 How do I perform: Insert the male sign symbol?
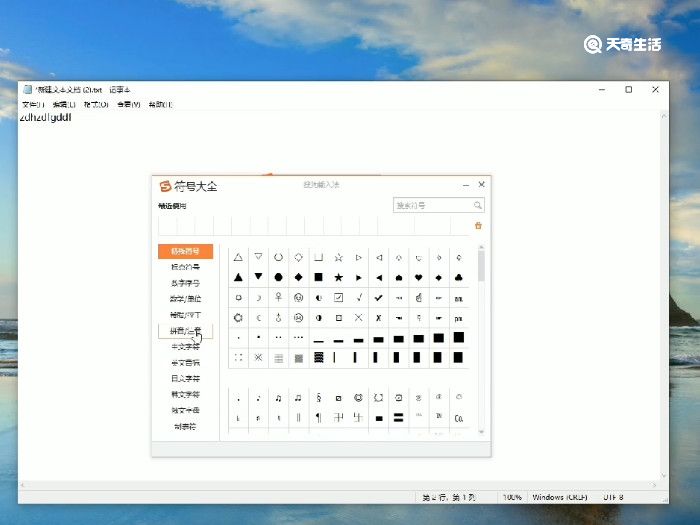click(279, 318)
